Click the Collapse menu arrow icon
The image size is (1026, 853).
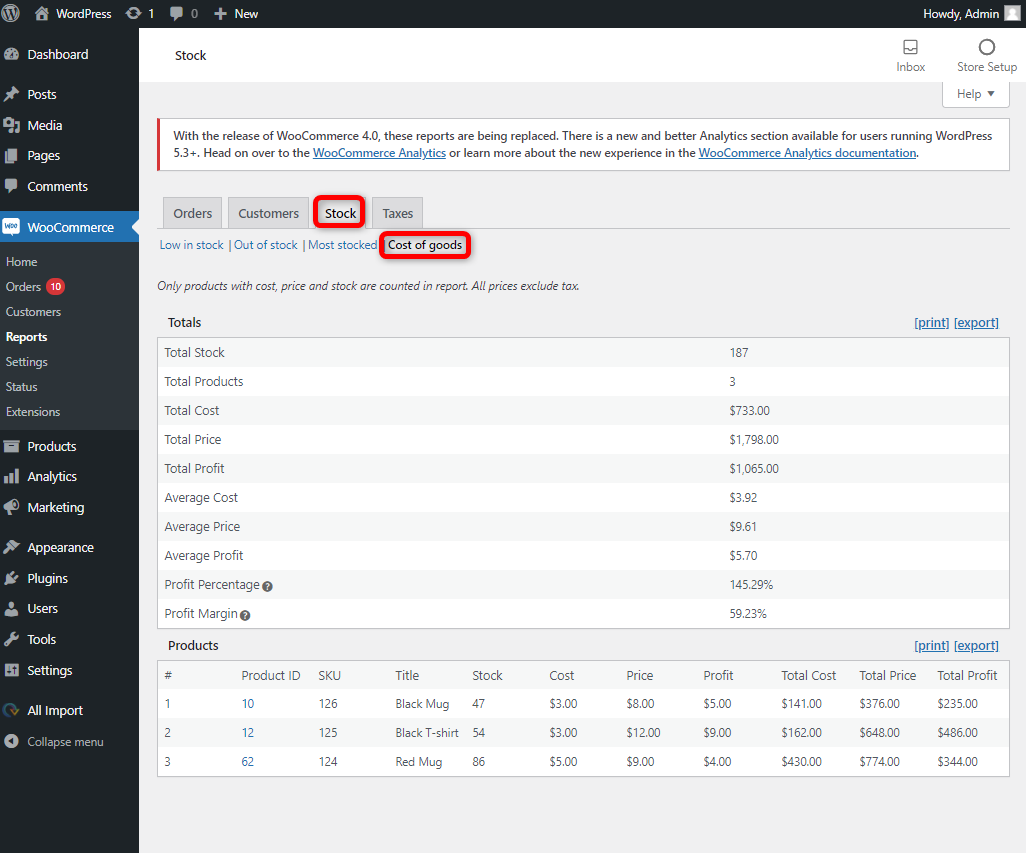(11, 741)
